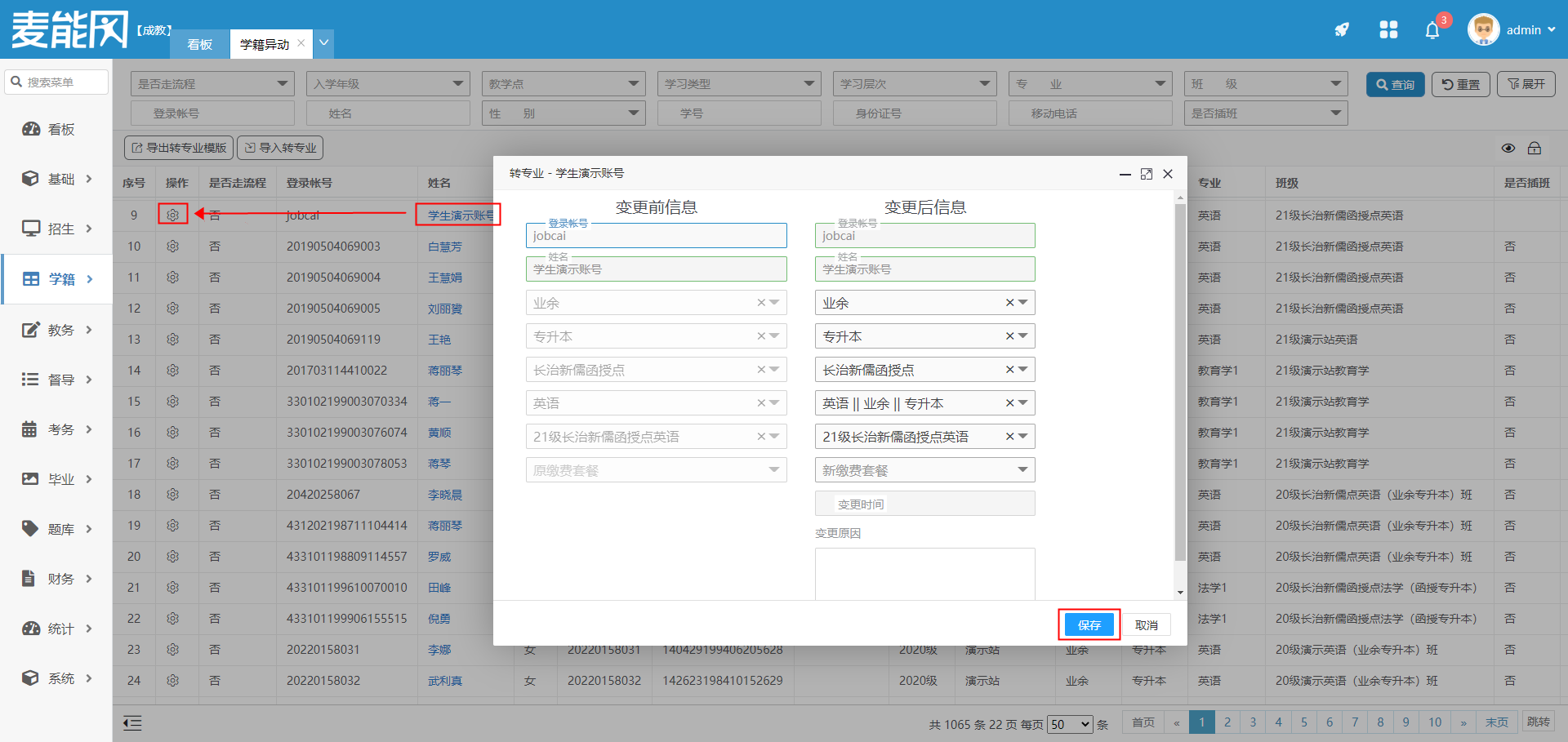This screenshot has height=742, width=1568.
Task: Open the 是否走流程 filter dropdown
Action: (x=212, y=84)
